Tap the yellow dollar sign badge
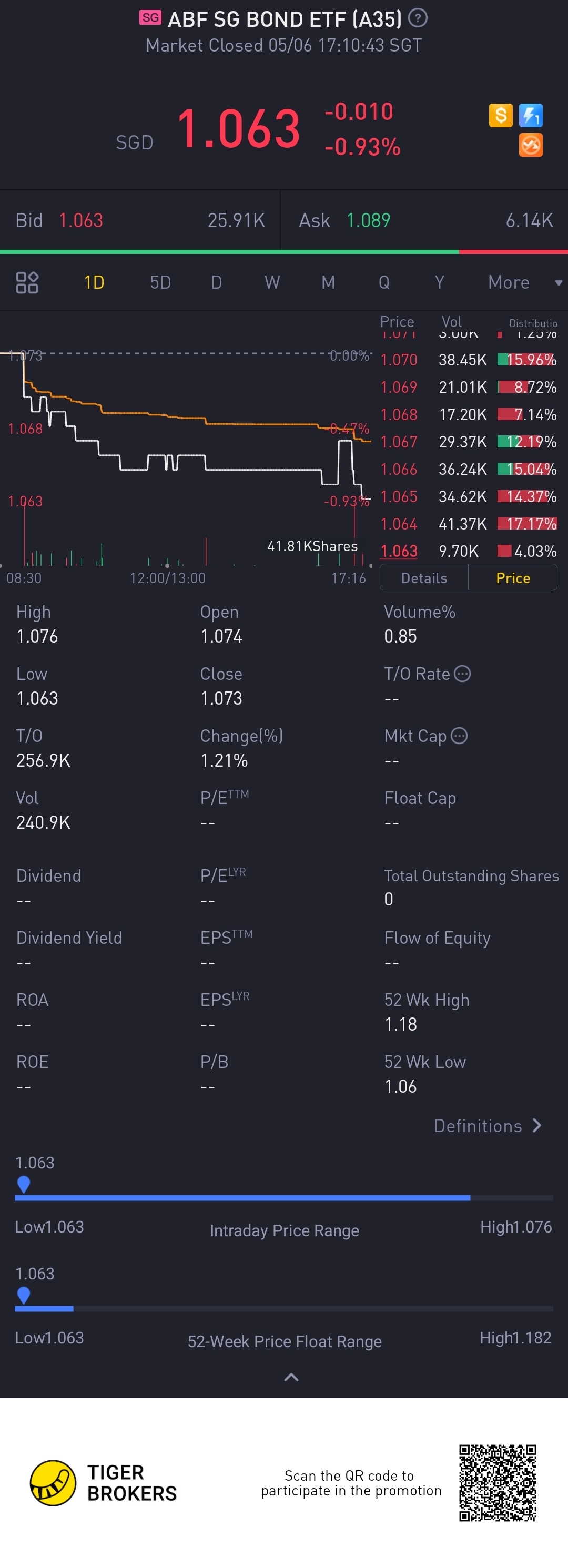 click(501, 115)
